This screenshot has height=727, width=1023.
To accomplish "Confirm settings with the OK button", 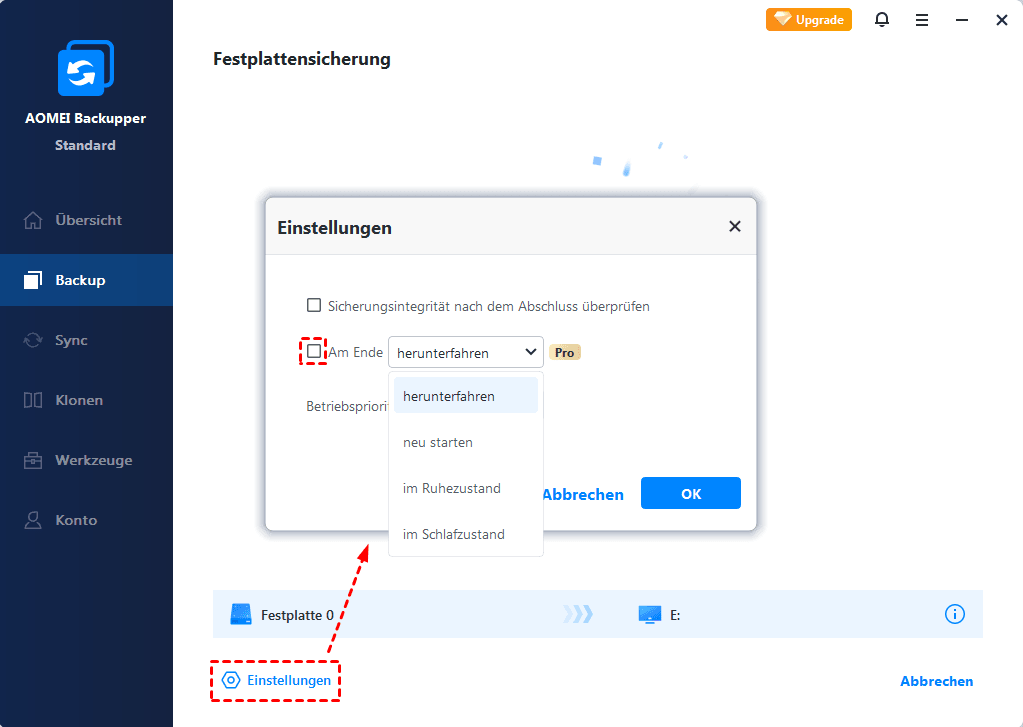I will pyautogui.click(x=690, y=493).
